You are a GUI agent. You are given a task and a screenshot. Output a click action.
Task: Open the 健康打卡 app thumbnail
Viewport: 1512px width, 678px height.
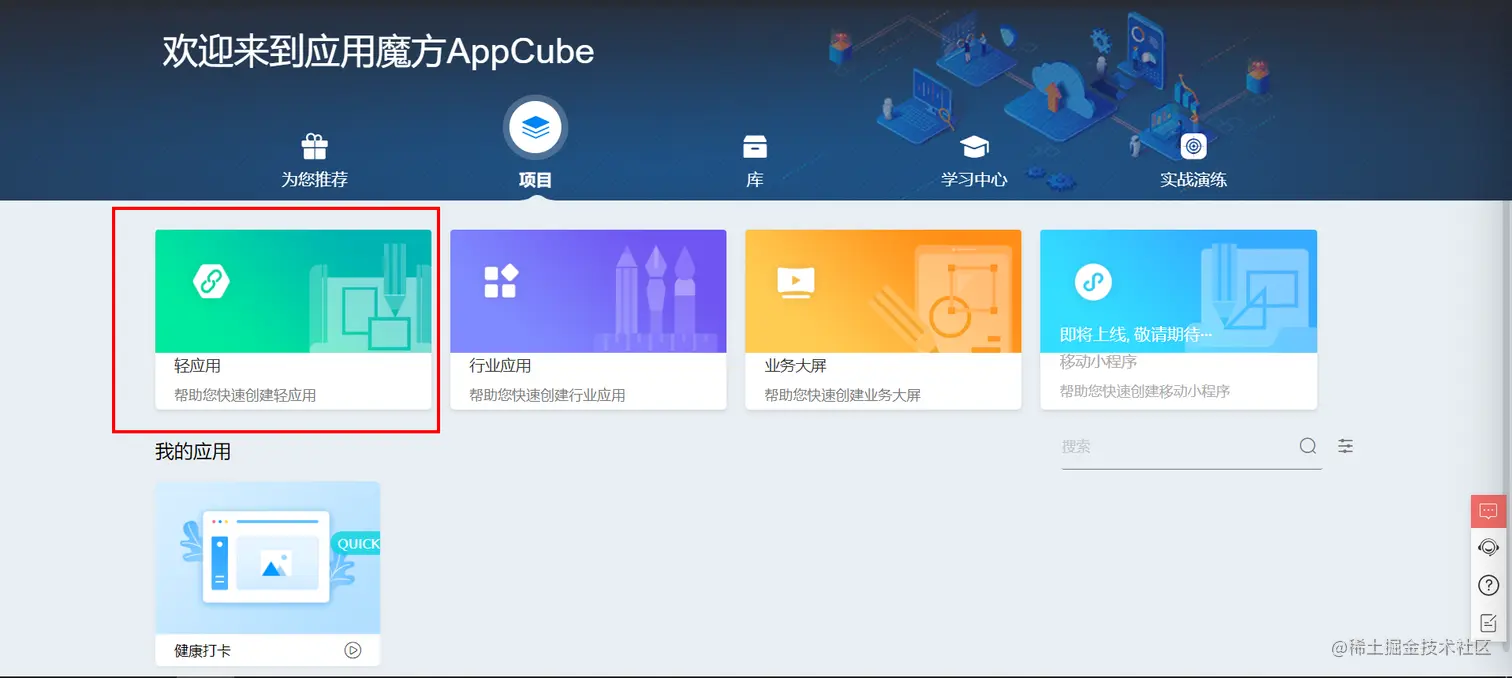[268, 558]
